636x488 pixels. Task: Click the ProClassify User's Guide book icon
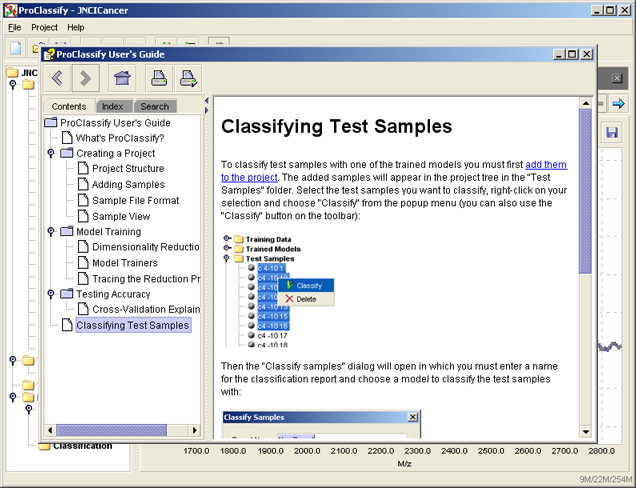pos(51,122)
